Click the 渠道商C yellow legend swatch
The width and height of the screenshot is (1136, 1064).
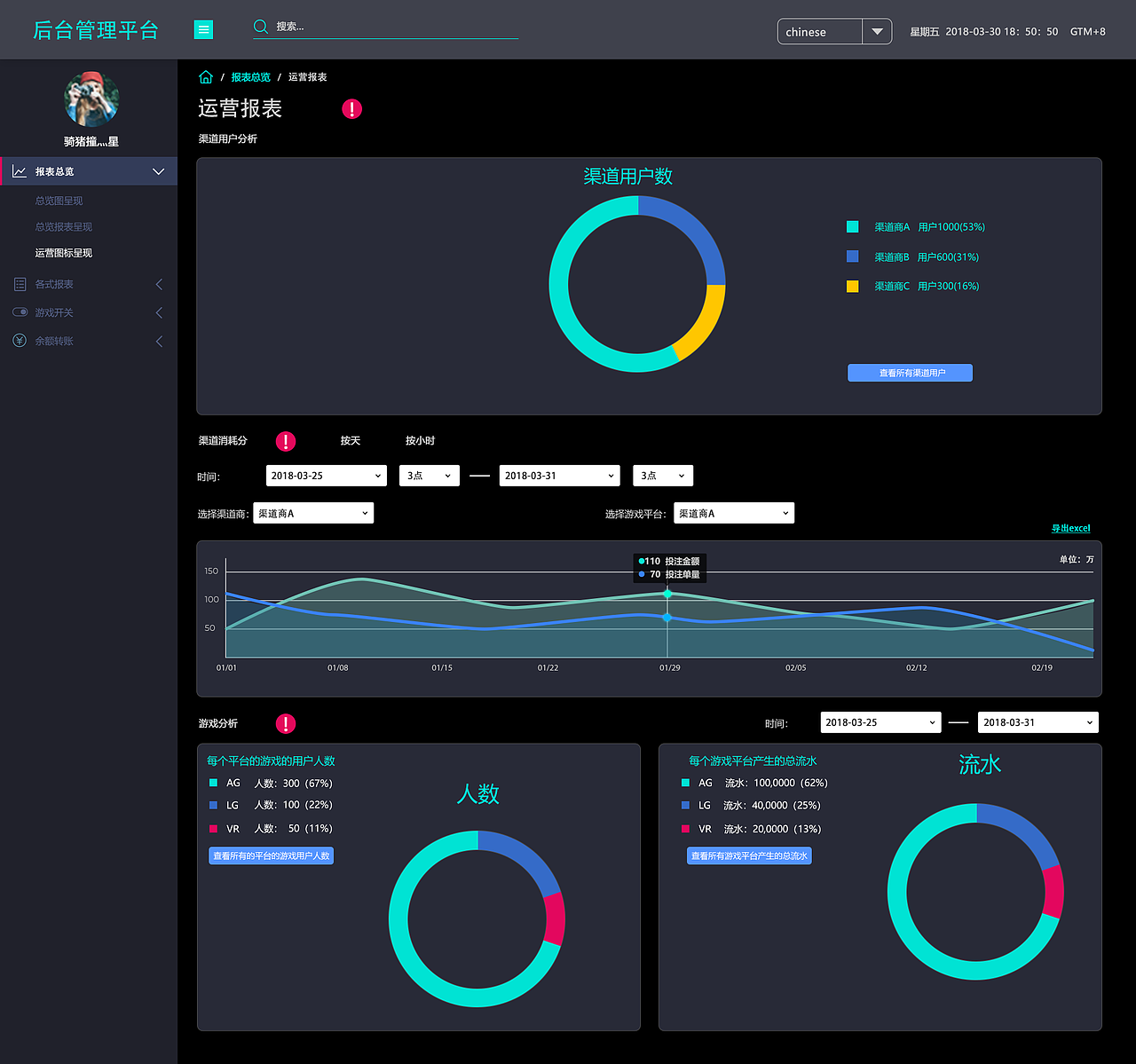pyautogui.click(x=853, y=286)
